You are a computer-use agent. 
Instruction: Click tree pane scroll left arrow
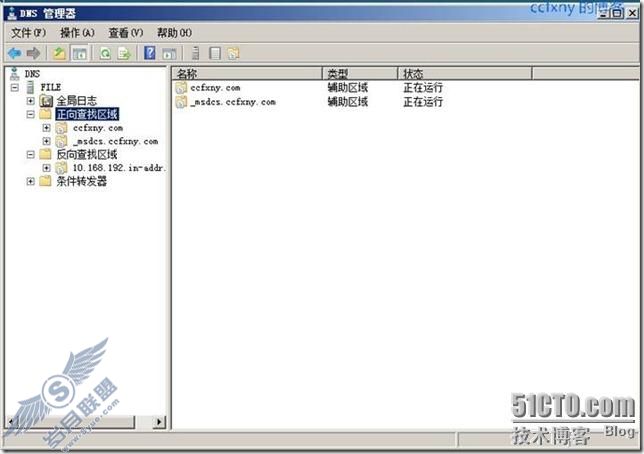[11, 422]
